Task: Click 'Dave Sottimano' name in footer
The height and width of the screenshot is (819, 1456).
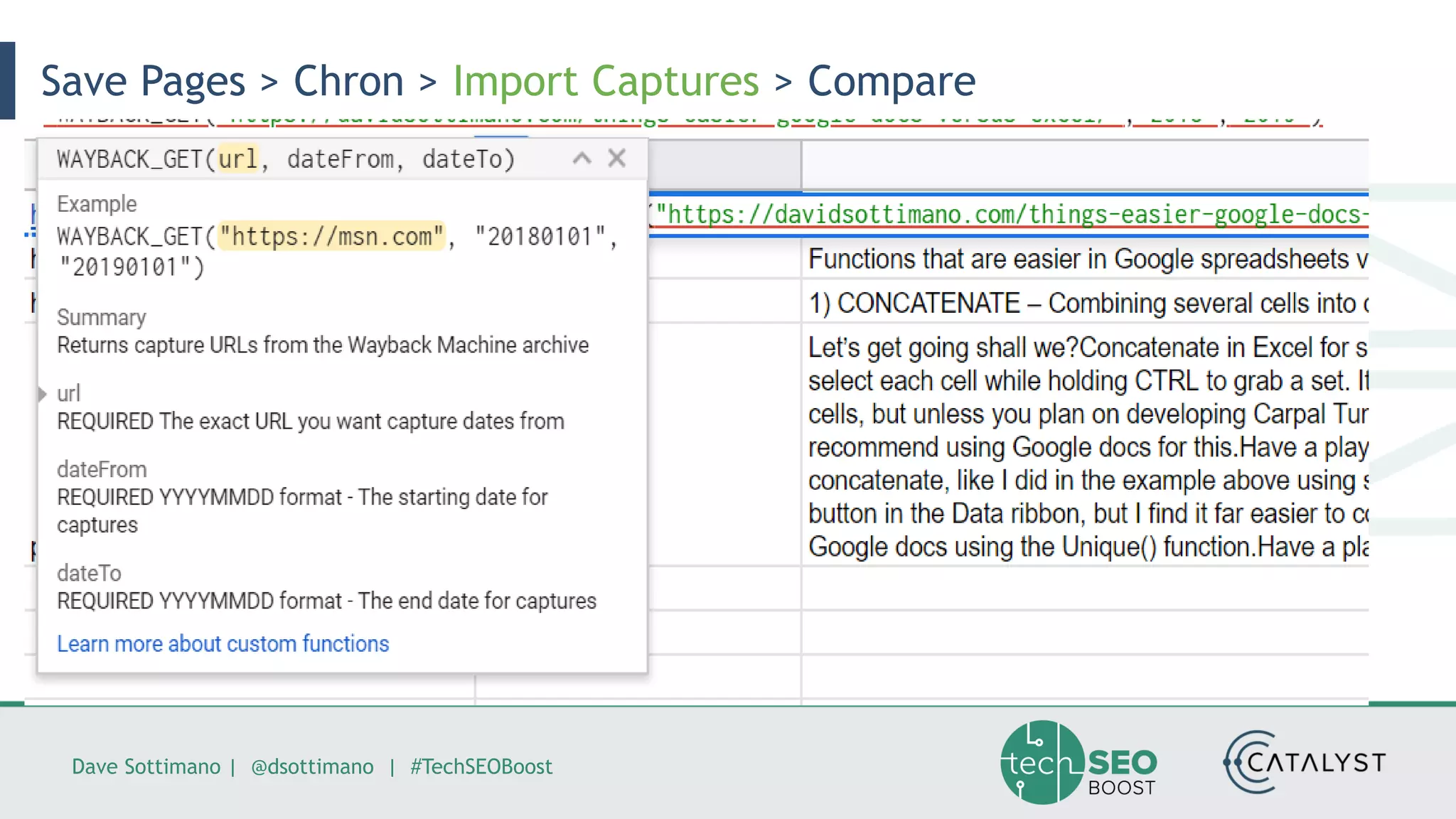Action: click(x=146, y=766)
